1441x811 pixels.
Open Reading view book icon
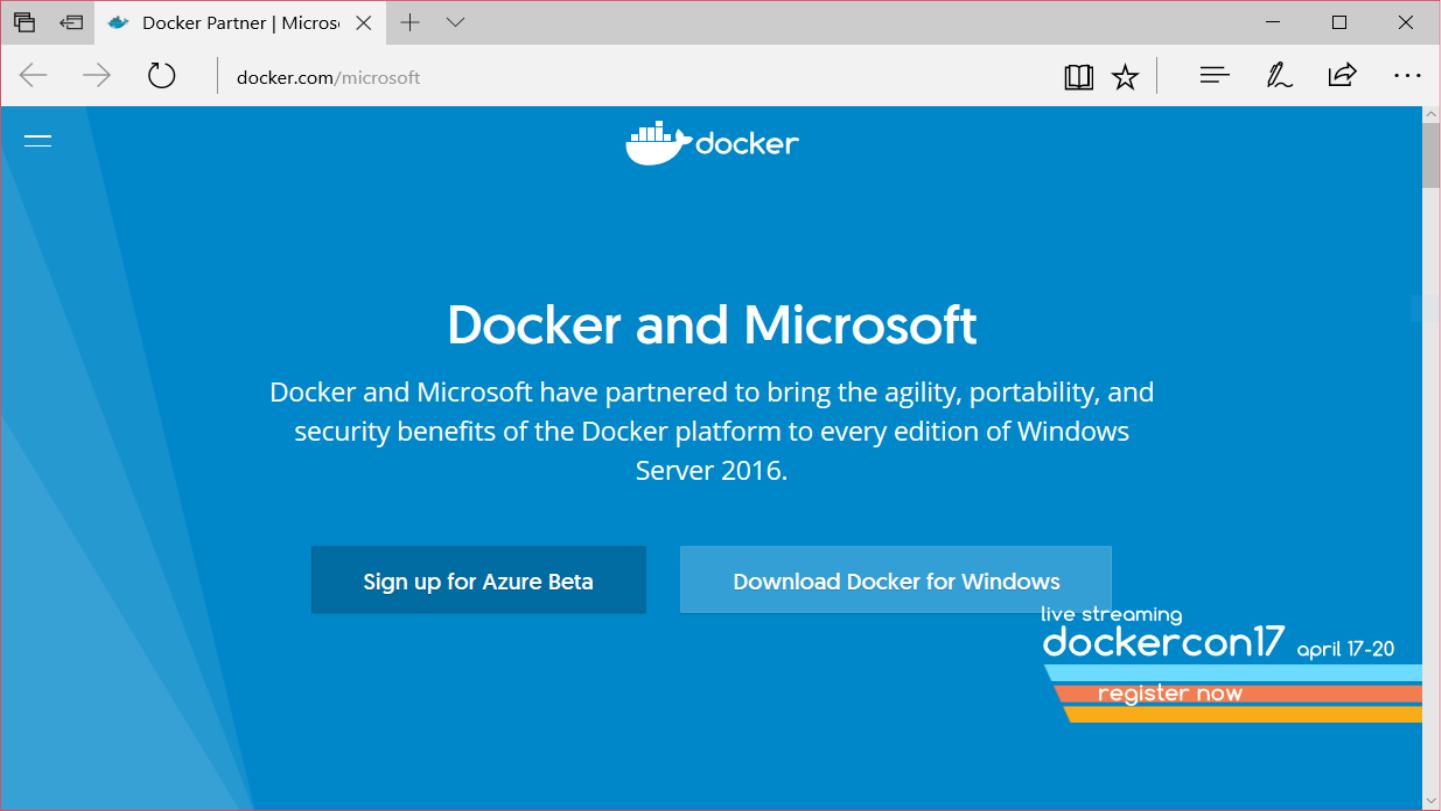pos(1078,77)
